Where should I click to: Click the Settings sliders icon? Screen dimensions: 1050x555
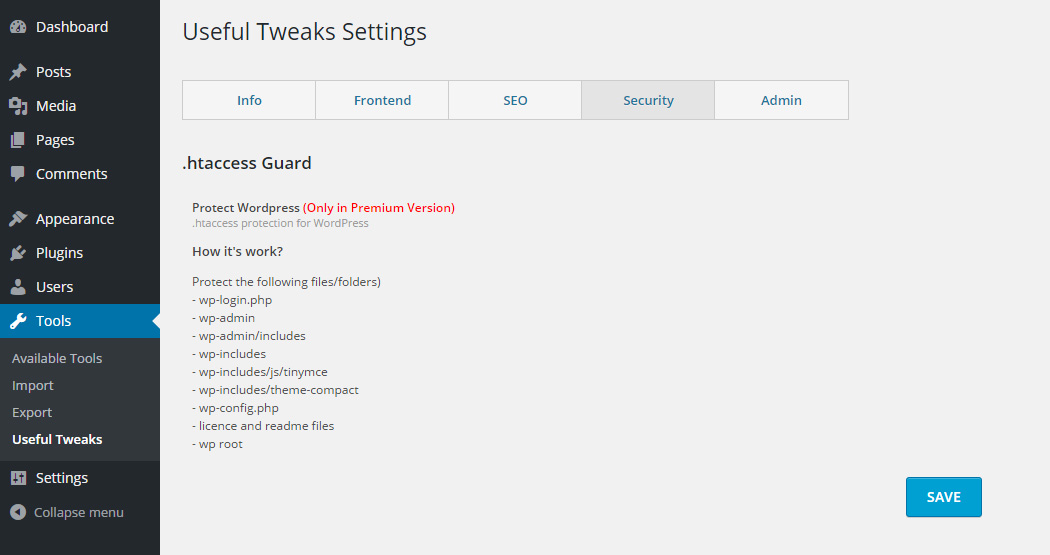[x=18, y=478]
